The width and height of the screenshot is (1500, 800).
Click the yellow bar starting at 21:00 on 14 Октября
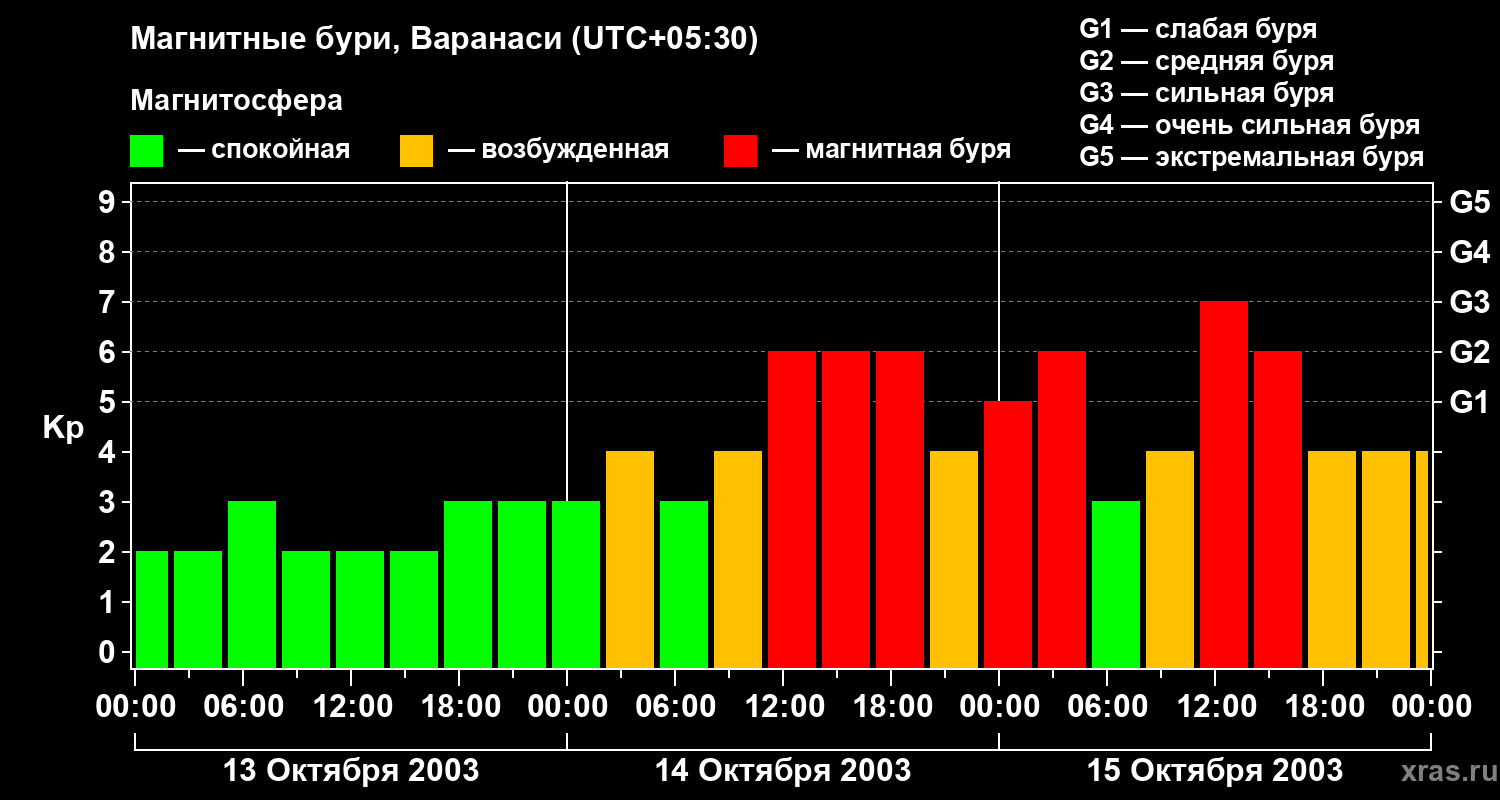point(954,559)
